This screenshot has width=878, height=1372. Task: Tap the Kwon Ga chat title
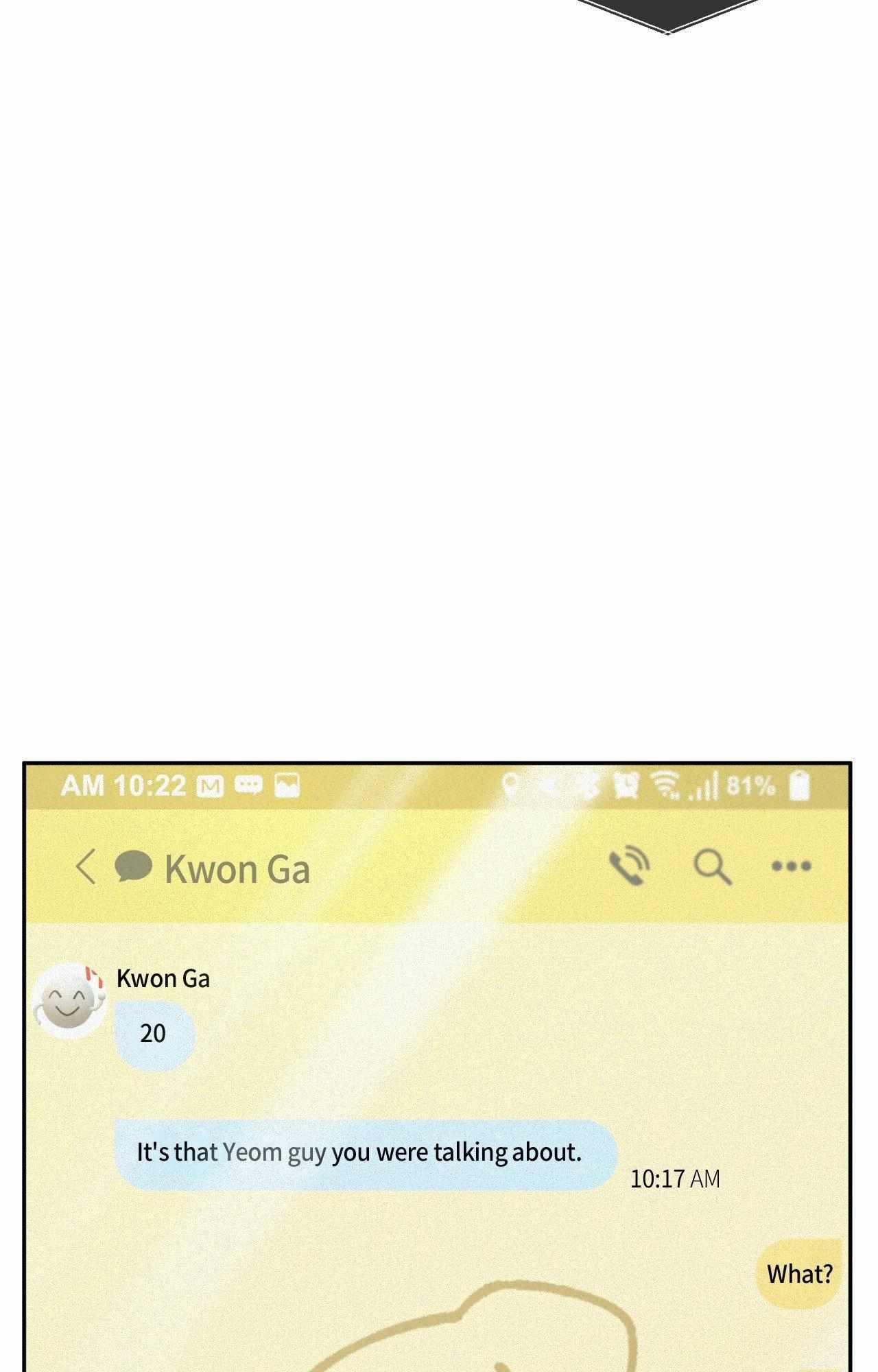click(x=237, y=869)
